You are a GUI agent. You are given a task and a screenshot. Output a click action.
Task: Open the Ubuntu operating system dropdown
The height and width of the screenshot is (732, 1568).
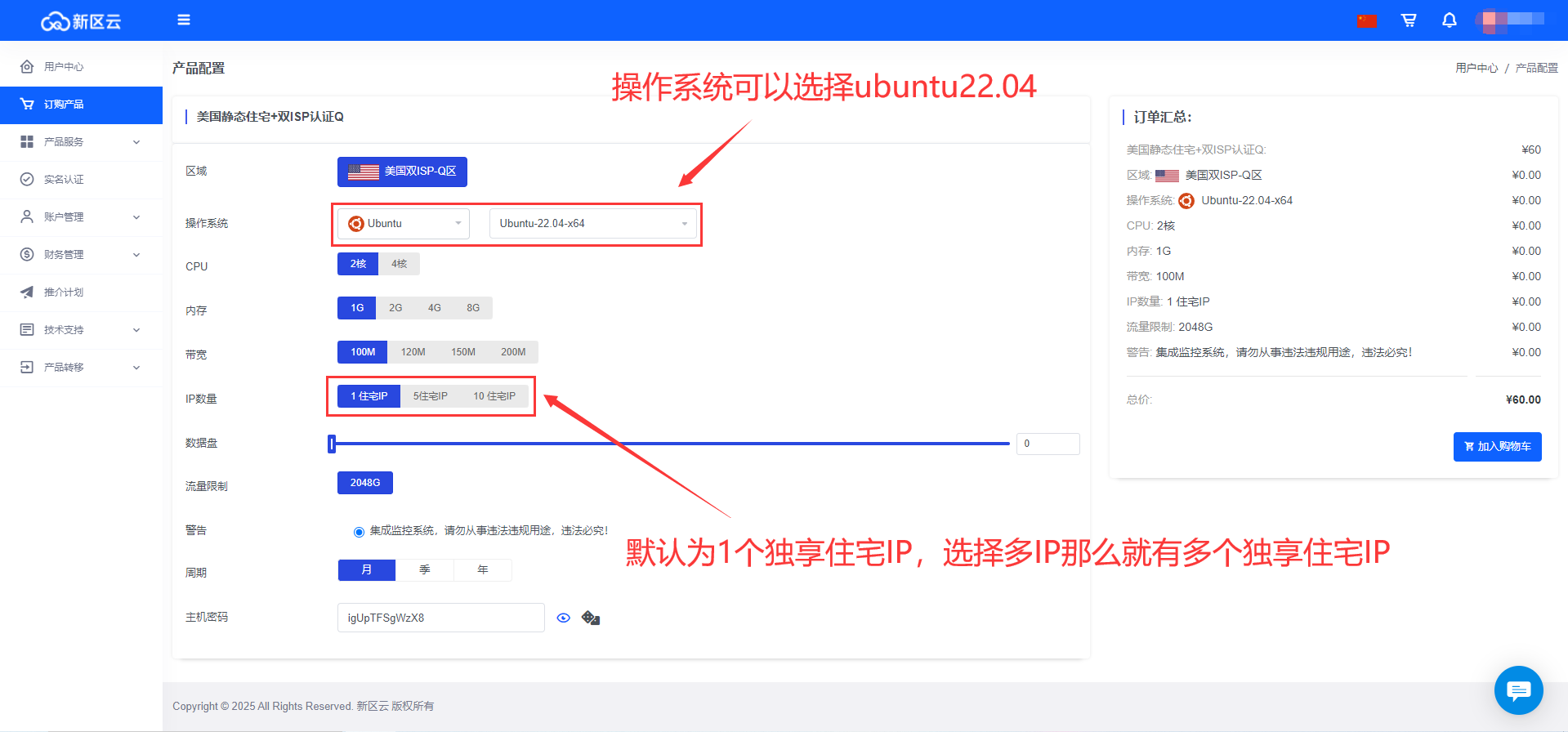404,224
